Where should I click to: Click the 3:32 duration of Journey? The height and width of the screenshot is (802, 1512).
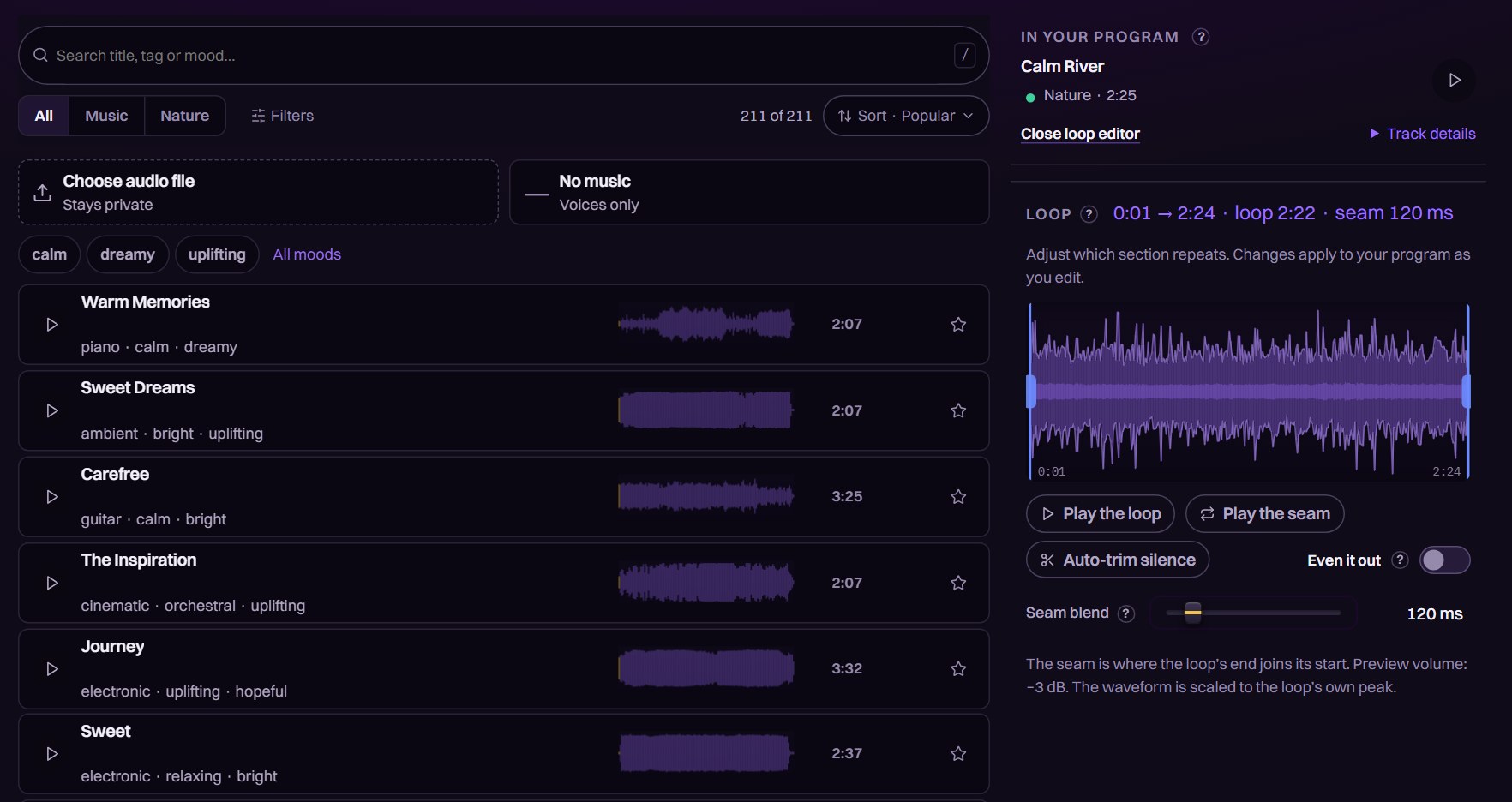847,668
